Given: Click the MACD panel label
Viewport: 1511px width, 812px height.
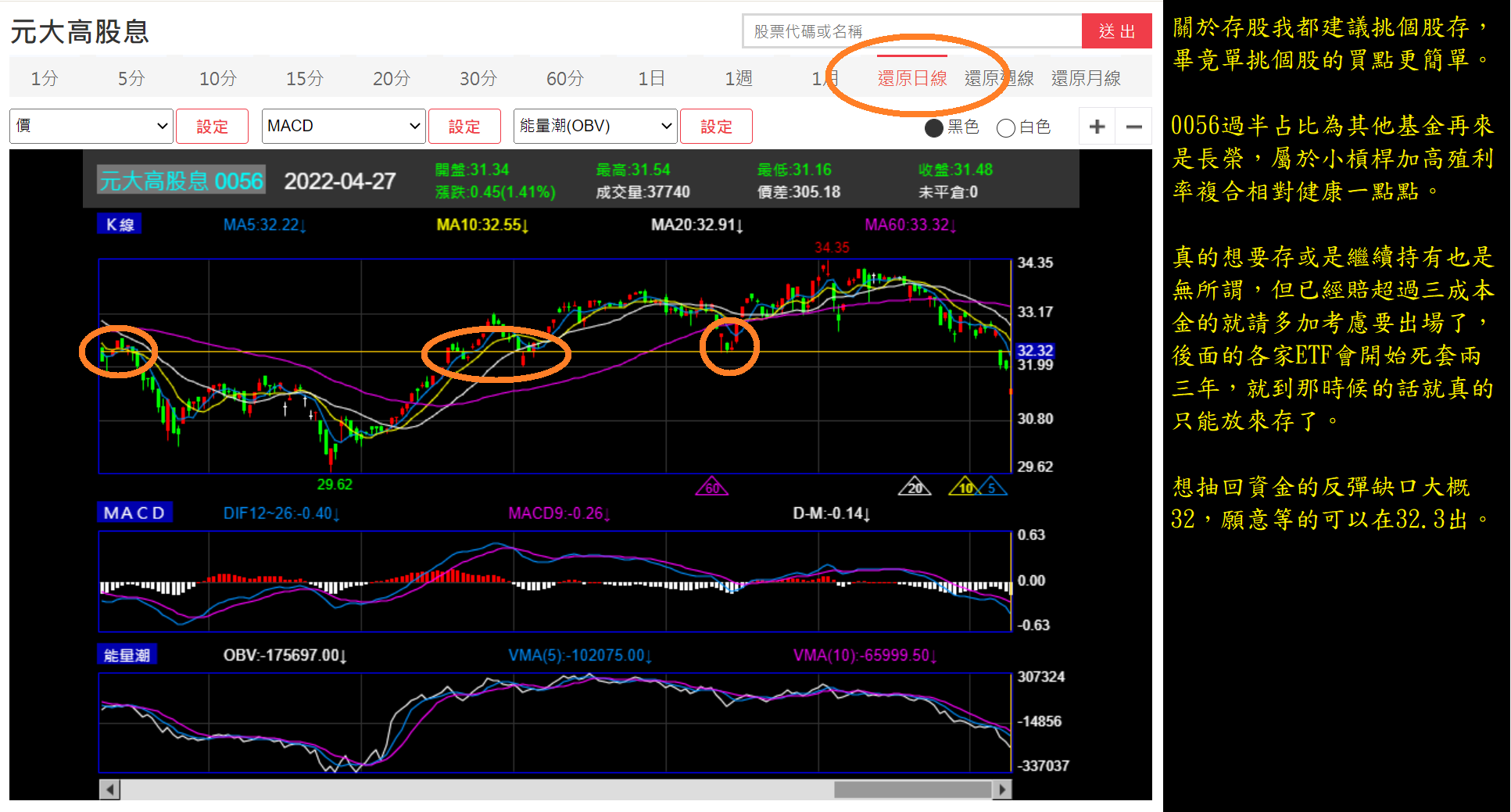Looking at the screenshot, I should (x=134, y=513).
